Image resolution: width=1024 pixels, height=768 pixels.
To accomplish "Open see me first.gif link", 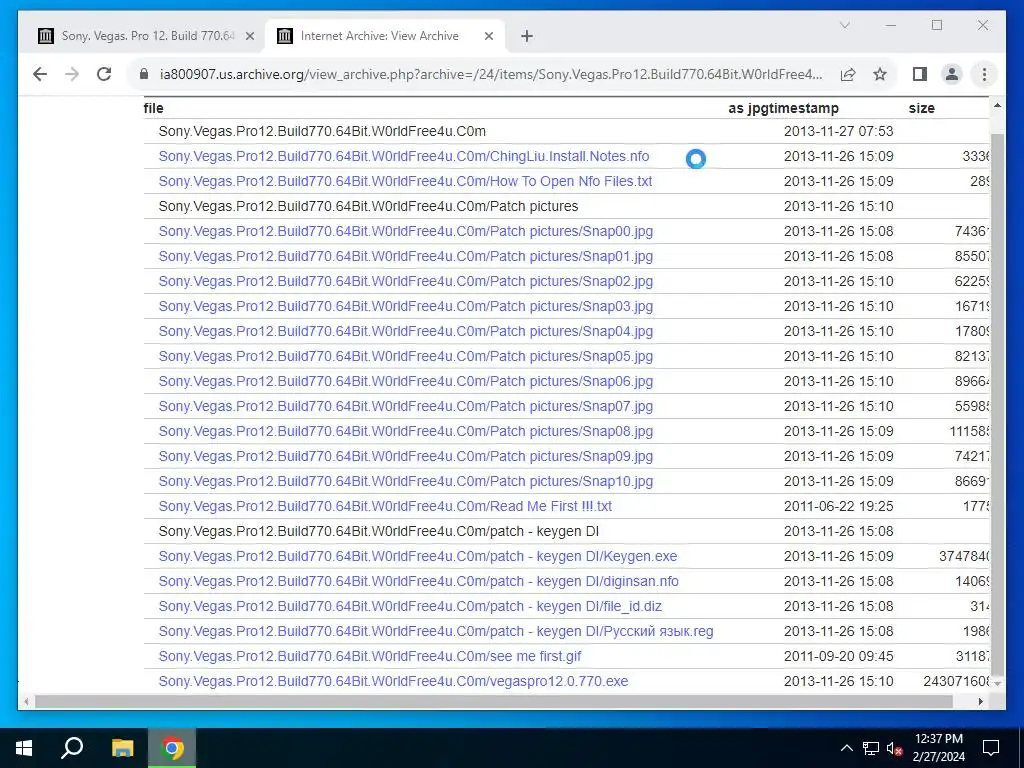I will (x=370, y=656).
